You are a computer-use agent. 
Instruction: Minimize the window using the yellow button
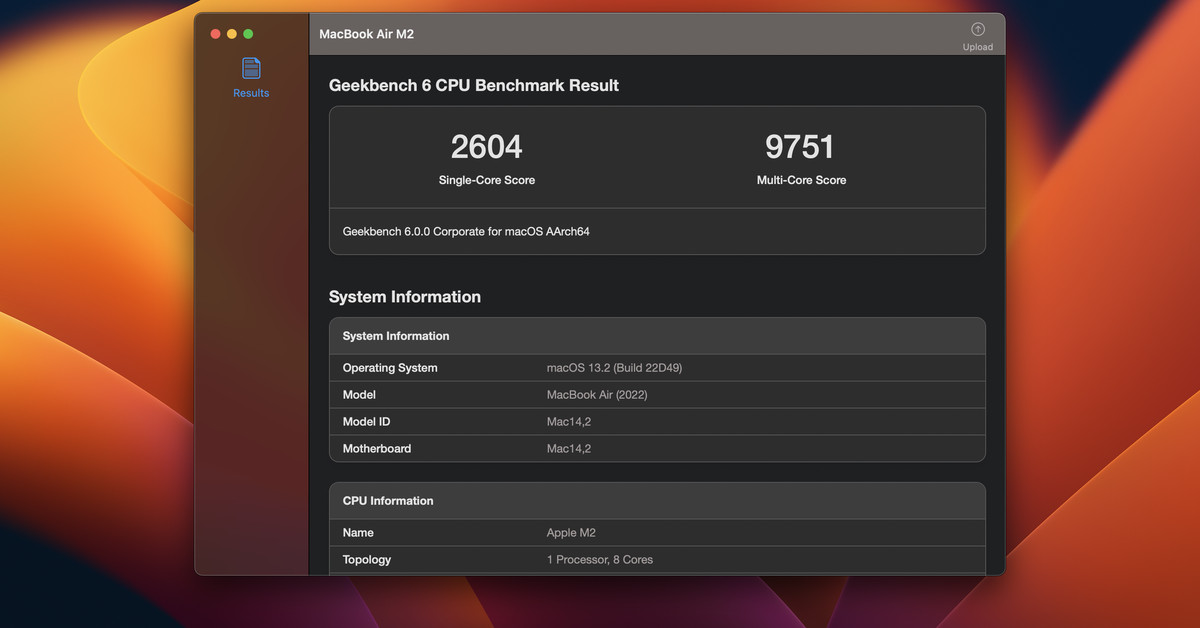[x=232, y=34]
